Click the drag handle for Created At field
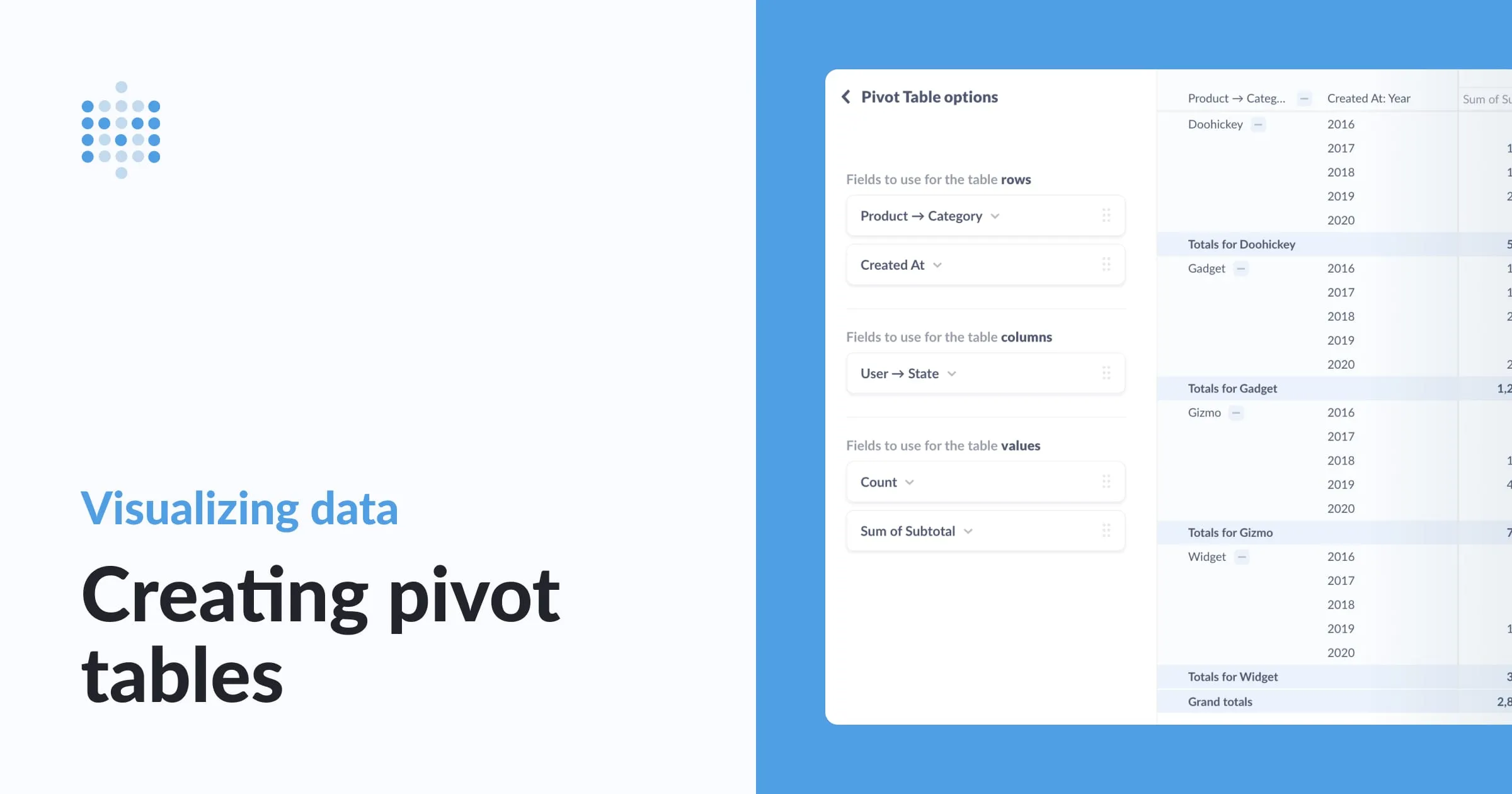The height and width of the screenshot is (794, 1512). pos(1106,264)
